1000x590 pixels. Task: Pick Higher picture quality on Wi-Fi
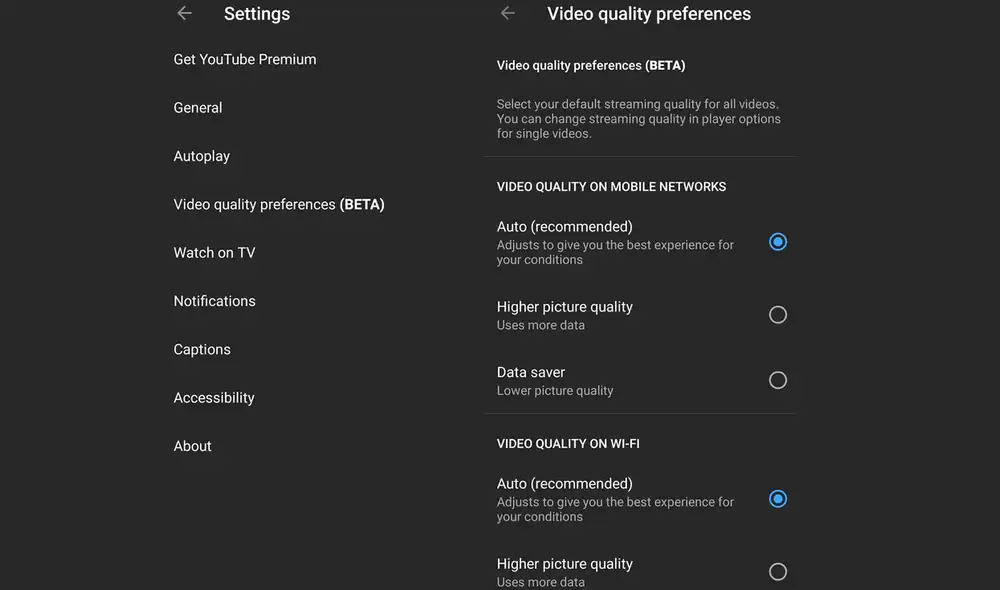coord(777,571)
